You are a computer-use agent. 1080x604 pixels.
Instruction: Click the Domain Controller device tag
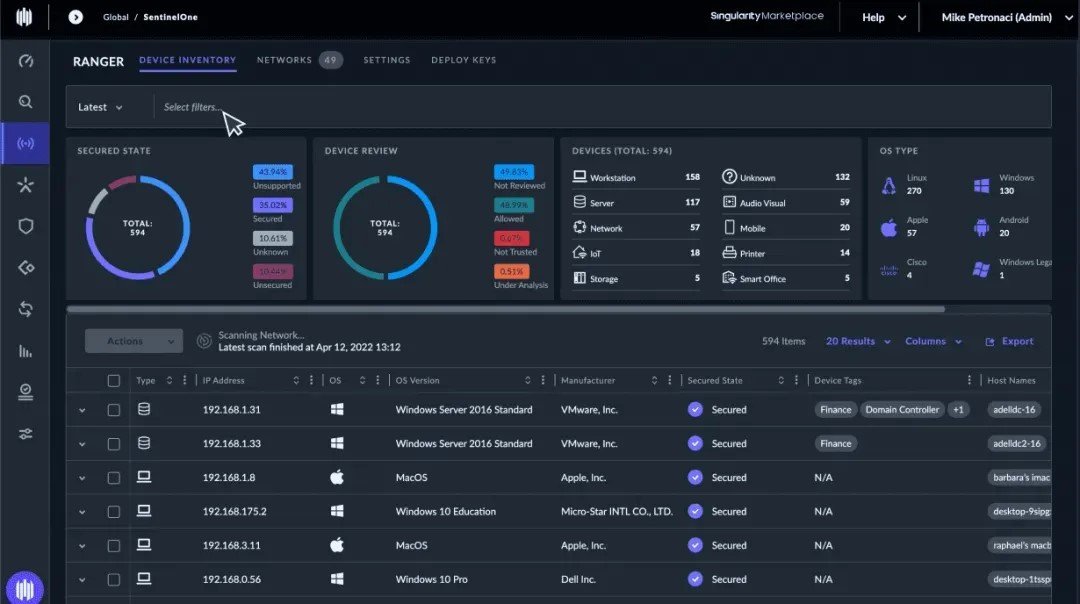click(902, 410)
